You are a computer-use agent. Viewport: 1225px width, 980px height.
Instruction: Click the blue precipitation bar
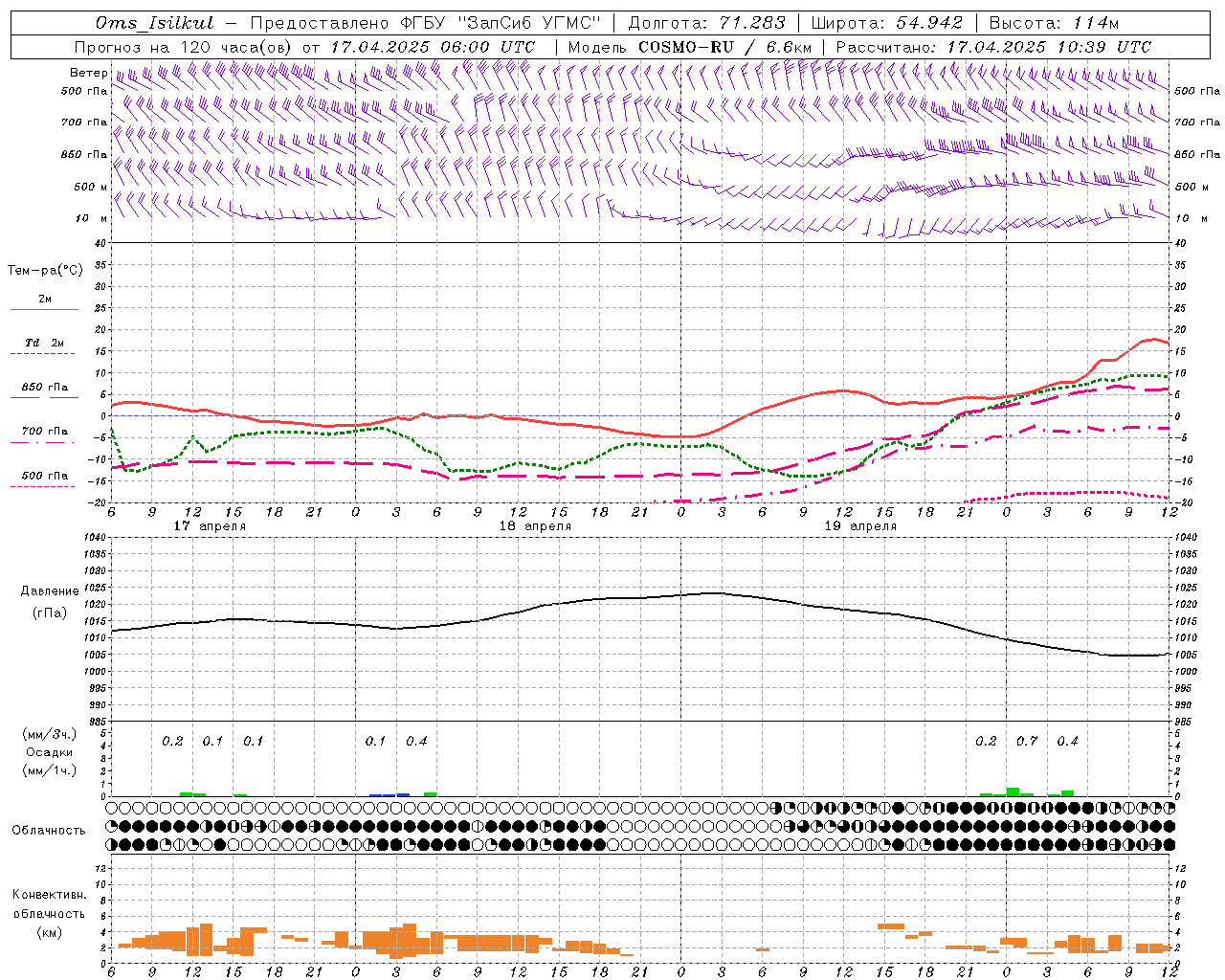pyautogui.click(x=390, y=794)
